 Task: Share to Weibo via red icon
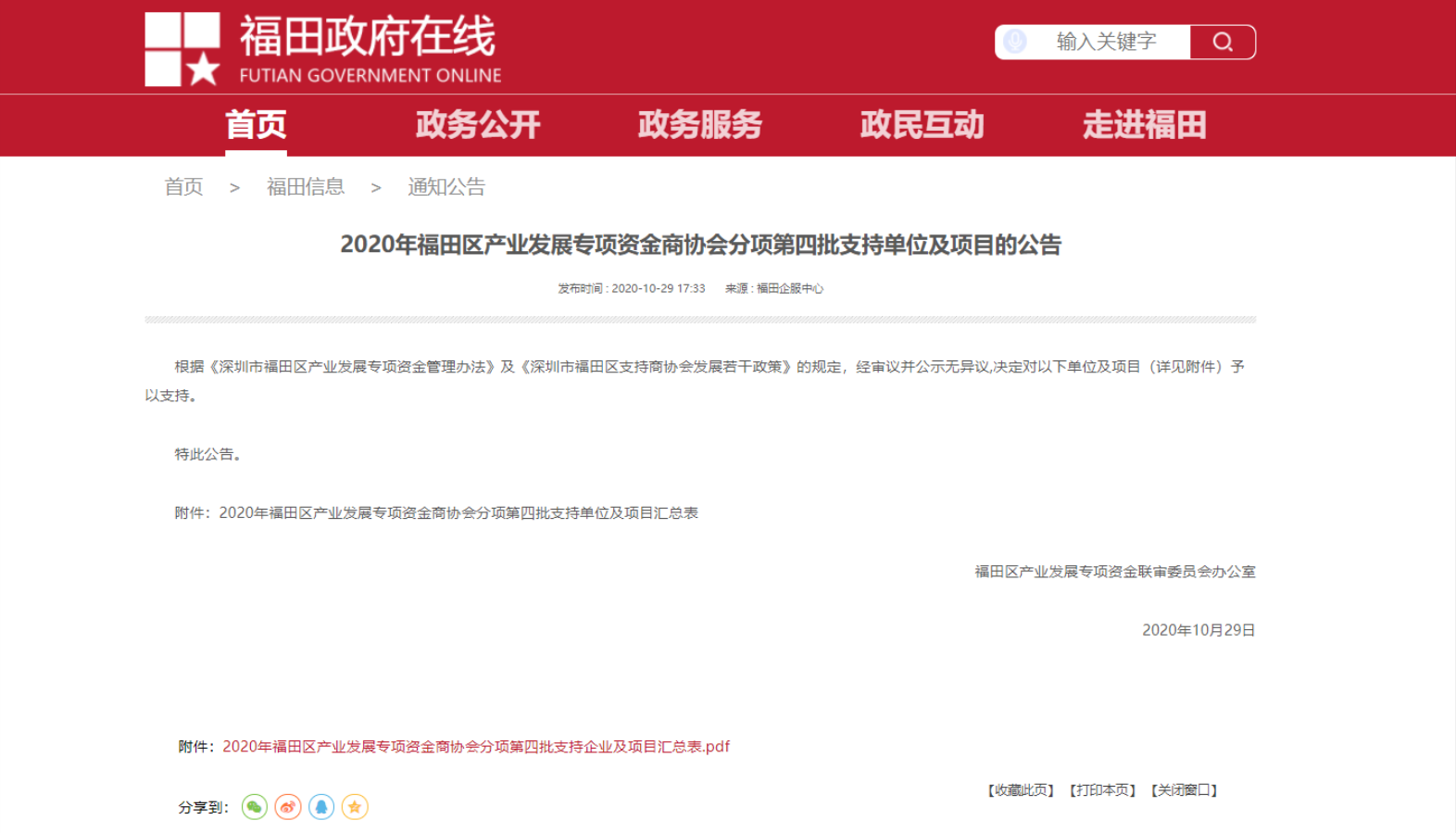click(288, 807)
